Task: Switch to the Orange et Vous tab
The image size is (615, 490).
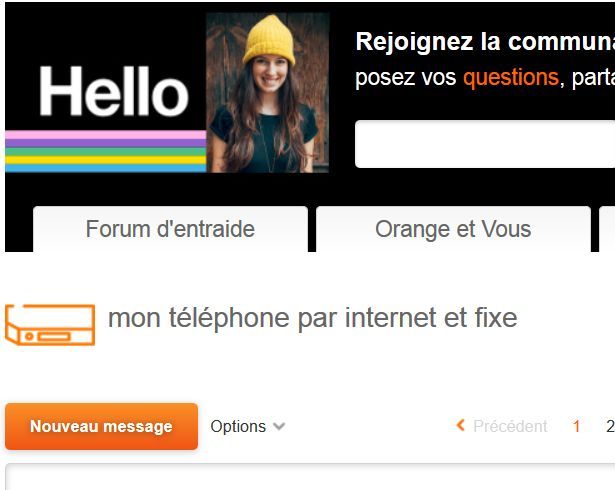Action: [x=453, y=229]
